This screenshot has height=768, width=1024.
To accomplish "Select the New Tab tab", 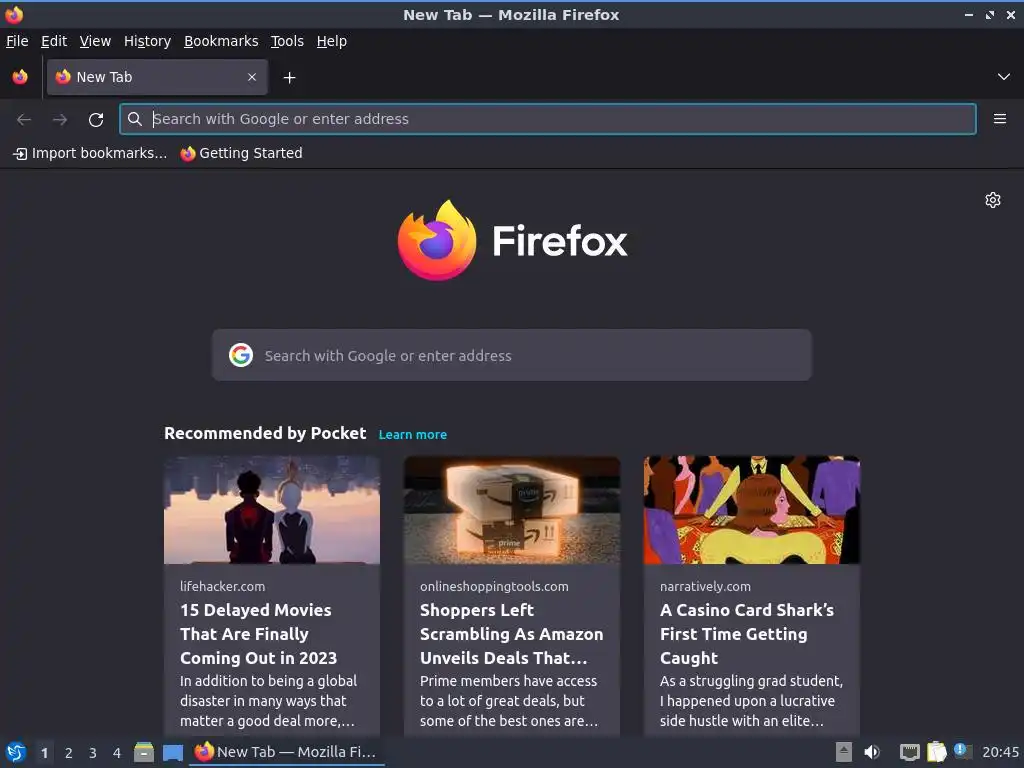I will (x=157, y=77).
